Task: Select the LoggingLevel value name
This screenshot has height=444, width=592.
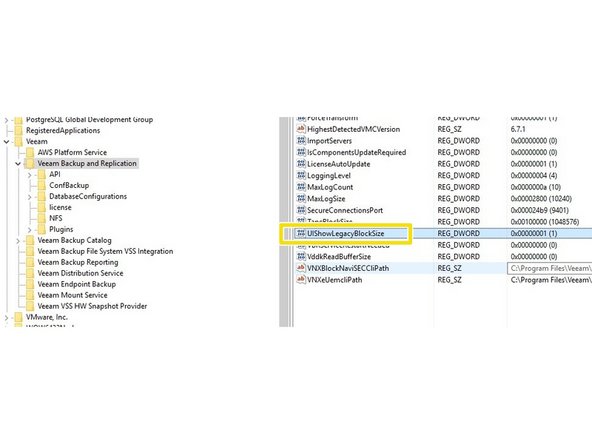Action: coord(329,176)
